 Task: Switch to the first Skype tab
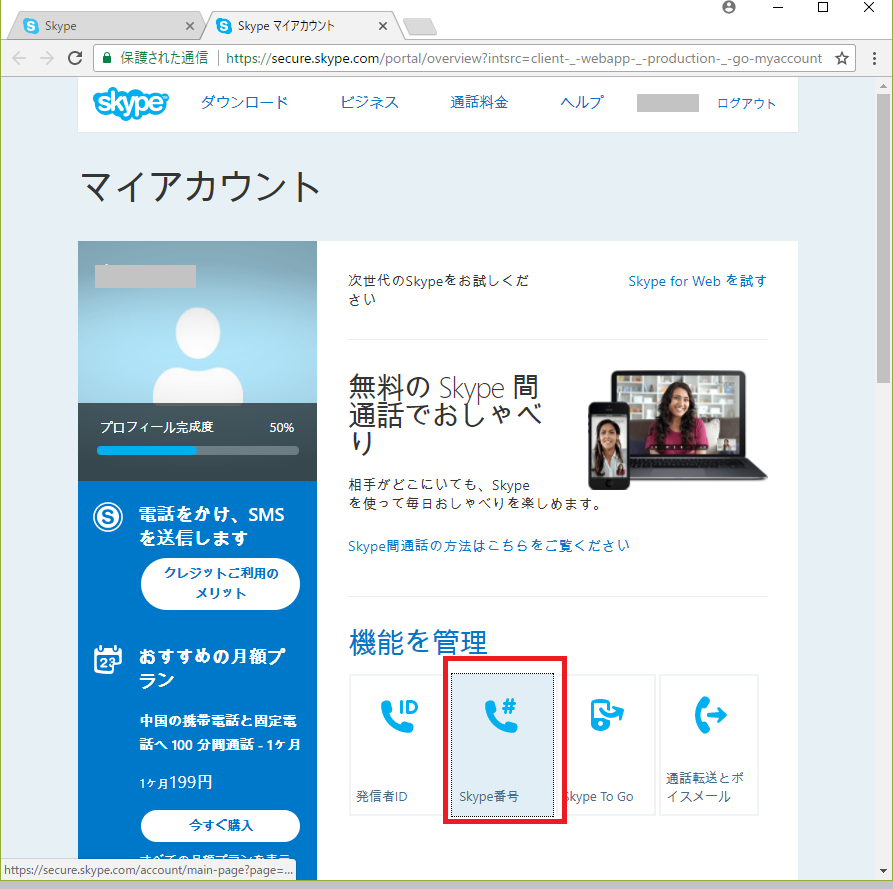tap(105, 26)
